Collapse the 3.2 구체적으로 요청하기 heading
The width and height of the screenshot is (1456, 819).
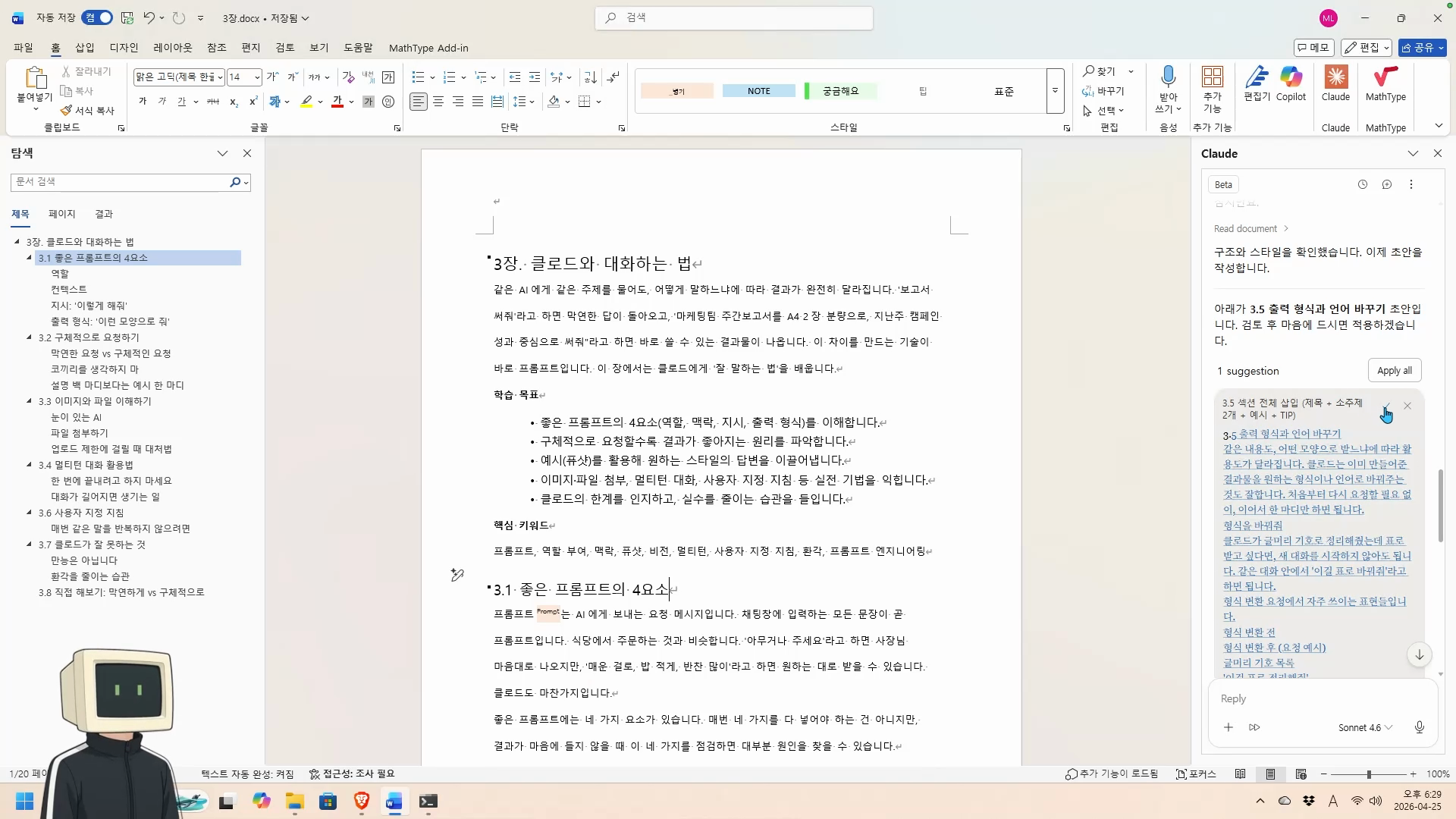click(x=30, y=337)
